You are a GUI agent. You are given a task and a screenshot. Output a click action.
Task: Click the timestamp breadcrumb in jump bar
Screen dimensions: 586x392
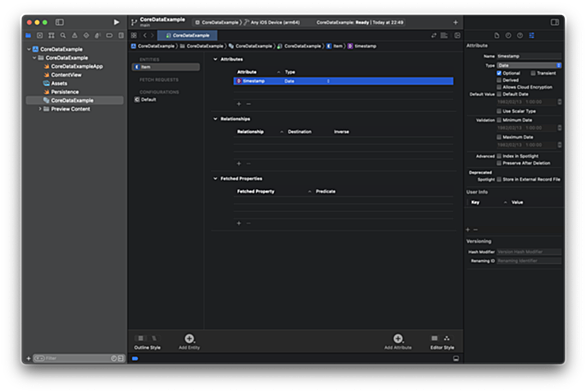[362, 46]
